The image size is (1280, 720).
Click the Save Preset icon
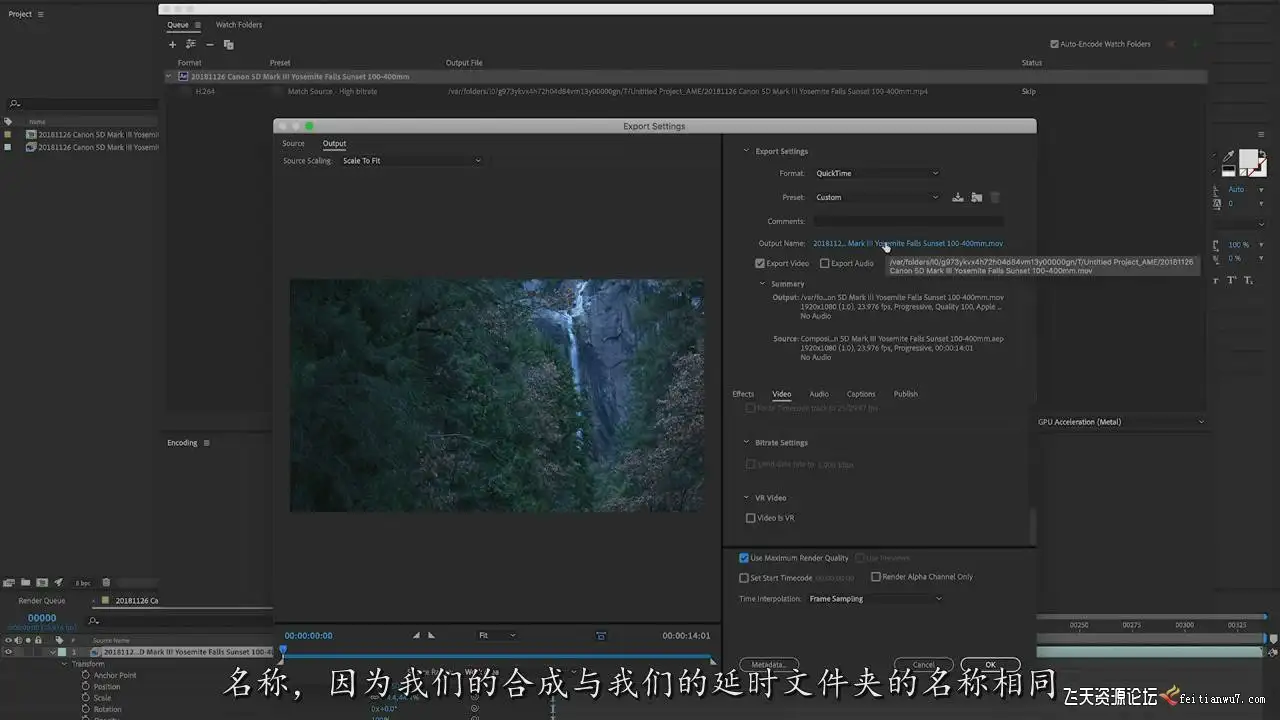click(x=957, y=197)
